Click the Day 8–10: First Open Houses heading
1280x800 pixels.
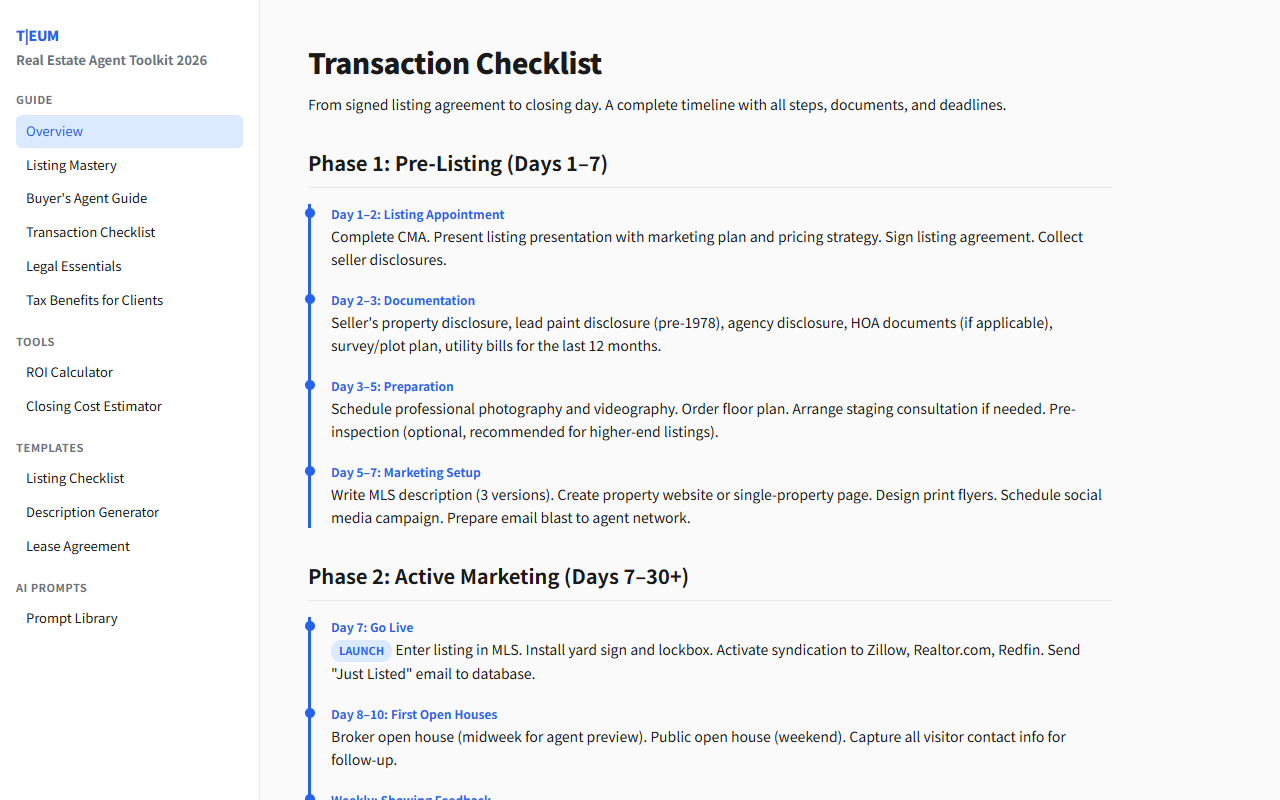click(414, 714)
